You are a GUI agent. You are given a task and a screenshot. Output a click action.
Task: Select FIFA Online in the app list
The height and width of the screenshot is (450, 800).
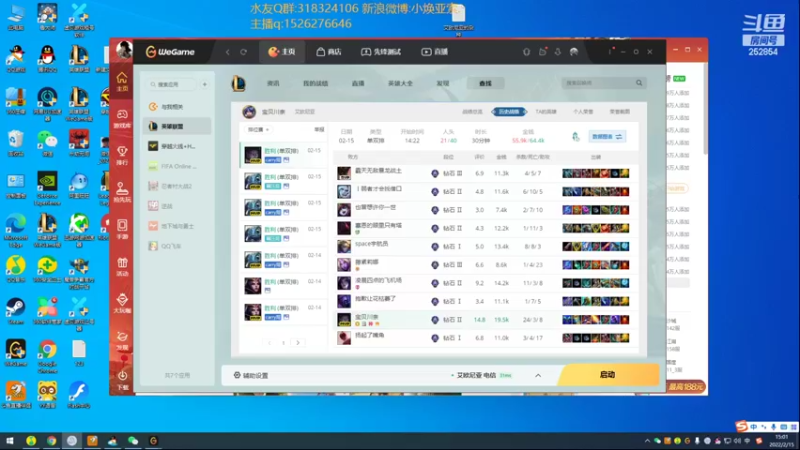177,166
